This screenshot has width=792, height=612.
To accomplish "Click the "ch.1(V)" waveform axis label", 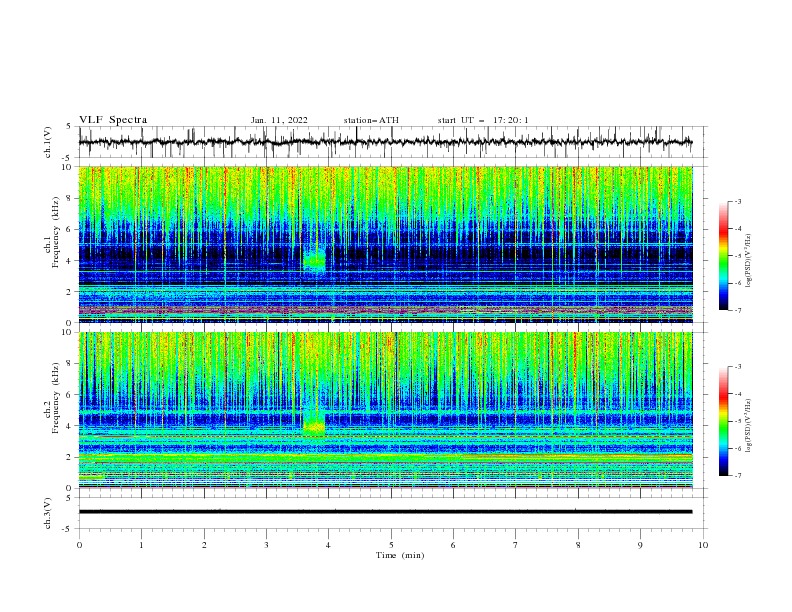I will pyautogui.click(x=48, y=142).
